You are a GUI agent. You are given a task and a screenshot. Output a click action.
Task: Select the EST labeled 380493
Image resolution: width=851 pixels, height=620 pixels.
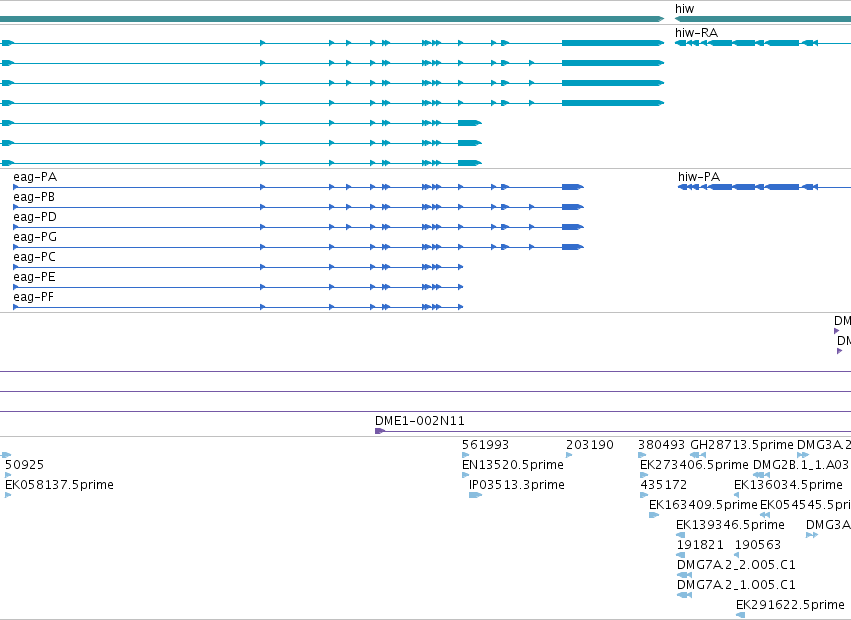click(x=662, y=445)
